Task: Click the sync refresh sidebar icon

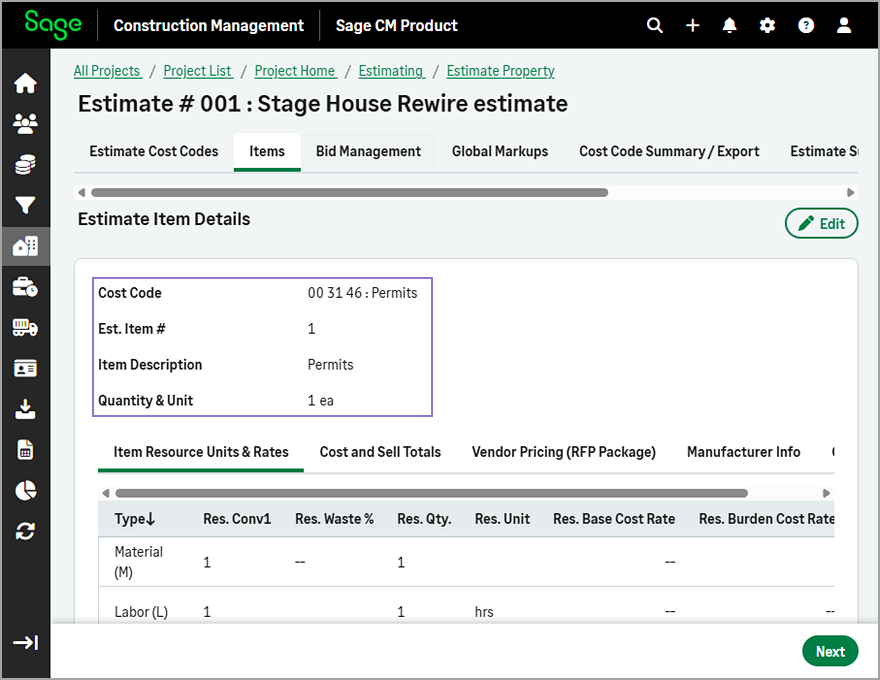Action: pos(25,531)
